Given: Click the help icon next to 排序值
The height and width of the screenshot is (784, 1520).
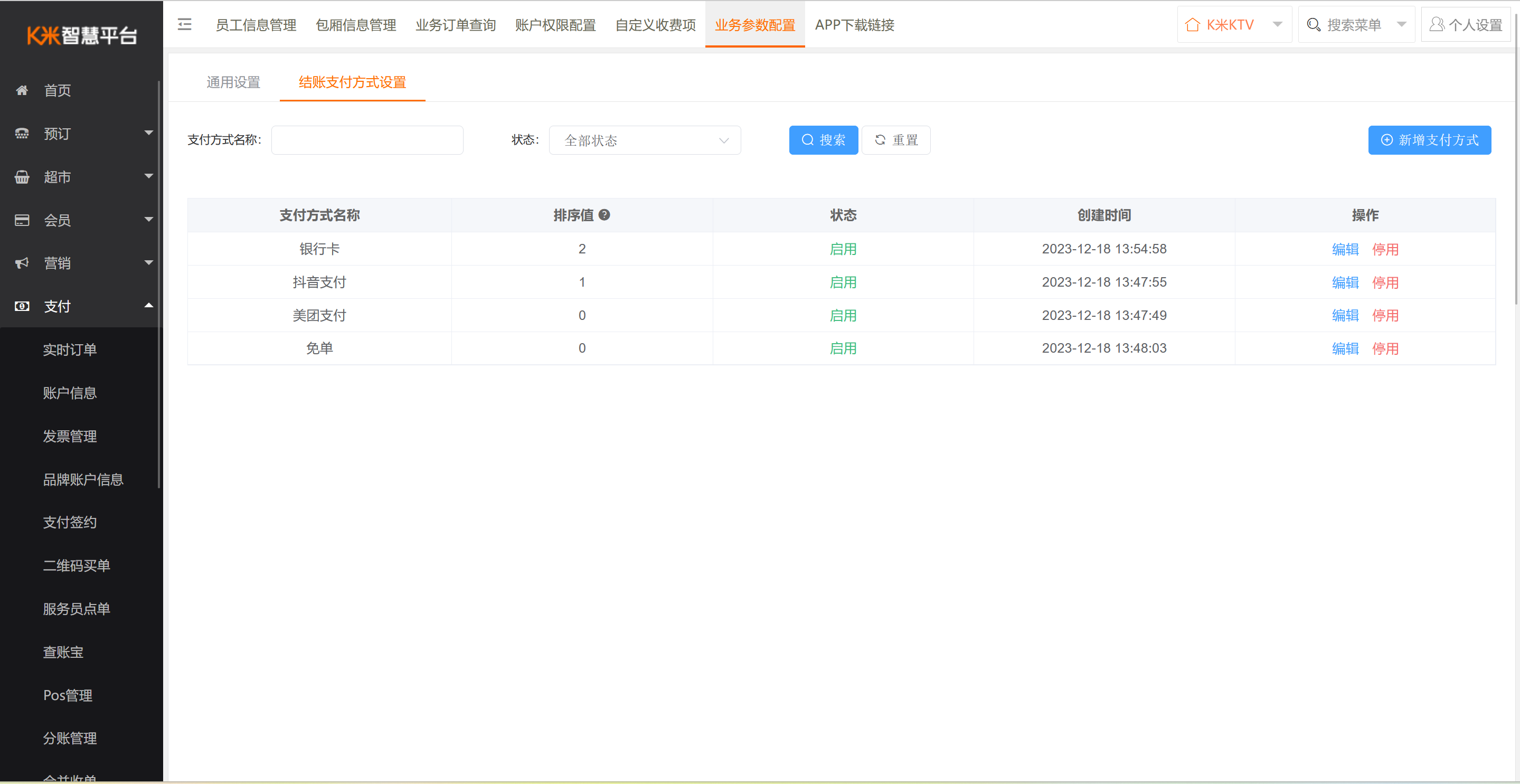Looking at the screenshot, I should click(x=604, y=215).
